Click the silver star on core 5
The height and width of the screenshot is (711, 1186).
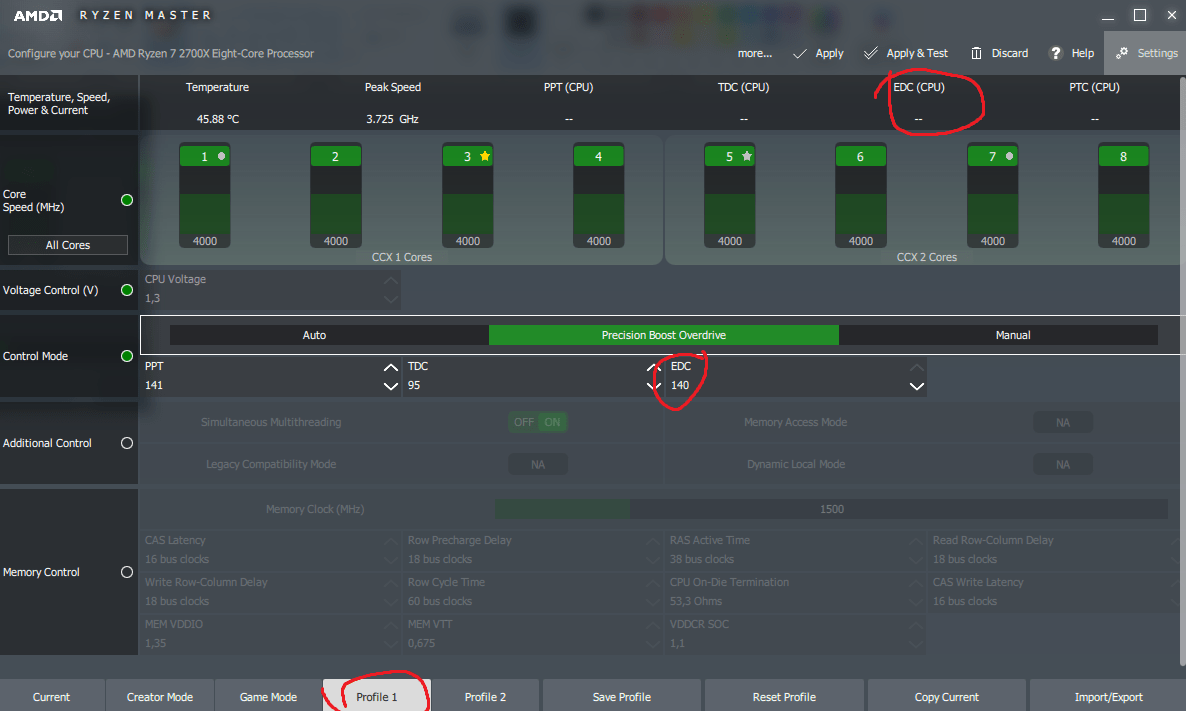pyautogui.click(x=747, y=156)
